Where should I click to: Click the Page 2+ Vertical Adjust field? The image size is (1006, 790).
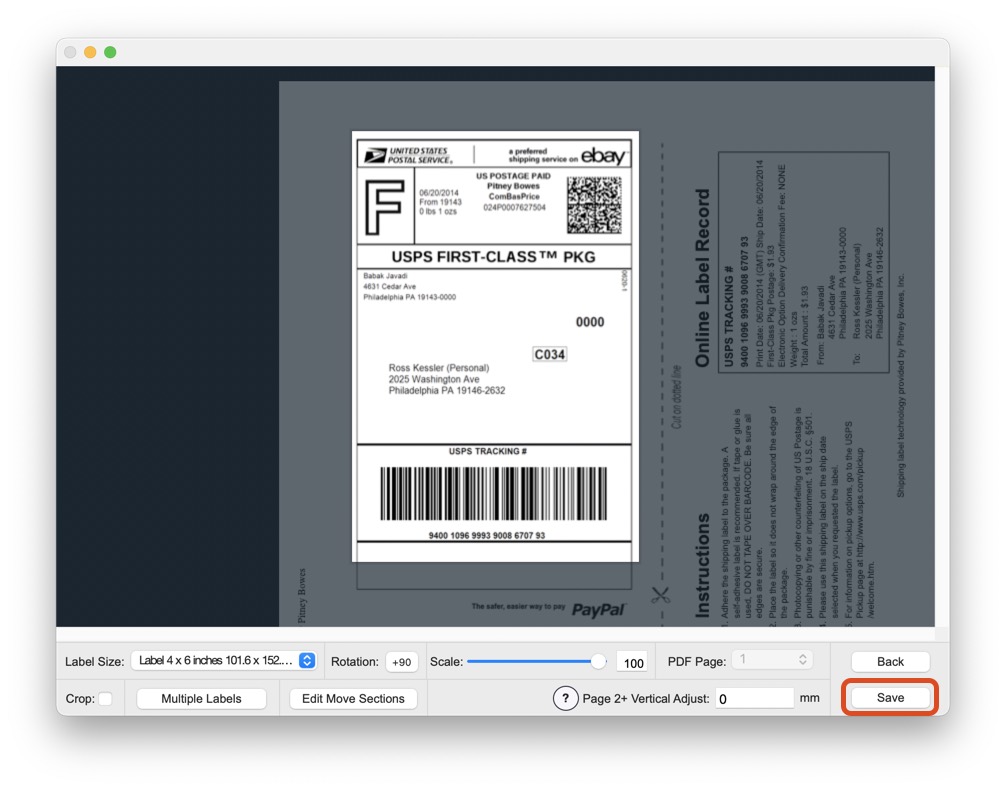753,699
